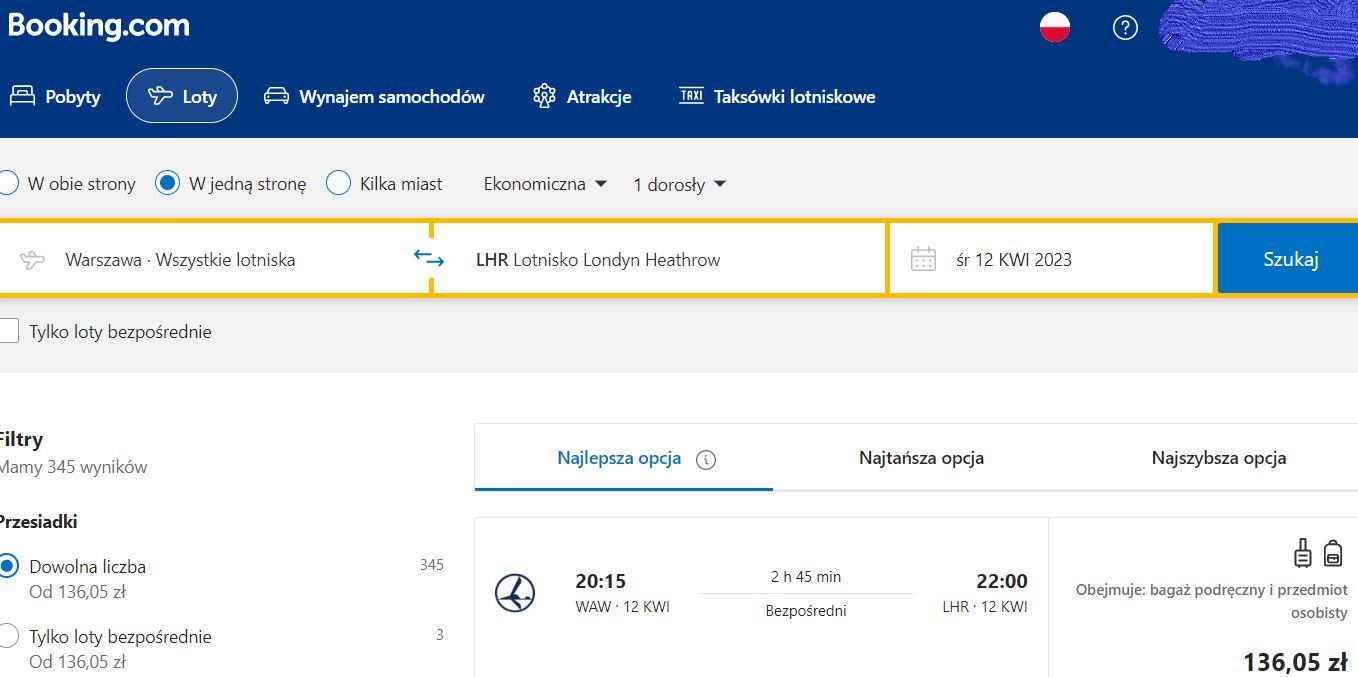The width and height of the screenshot is (1358, 677).
Task: Click the baggage included description text
Action: pyautogui.click(x=1211, y=601)
